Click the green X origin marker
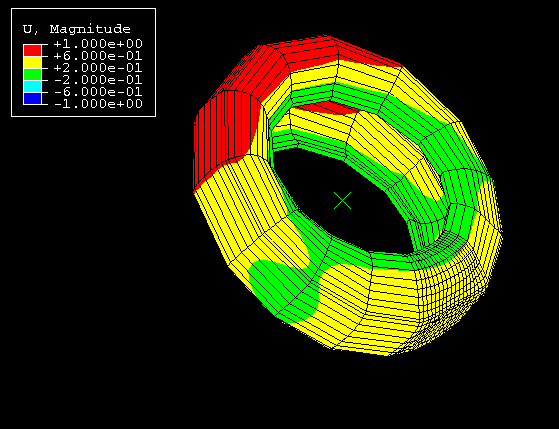Viewport: 559px width, 429px height. 343,200
